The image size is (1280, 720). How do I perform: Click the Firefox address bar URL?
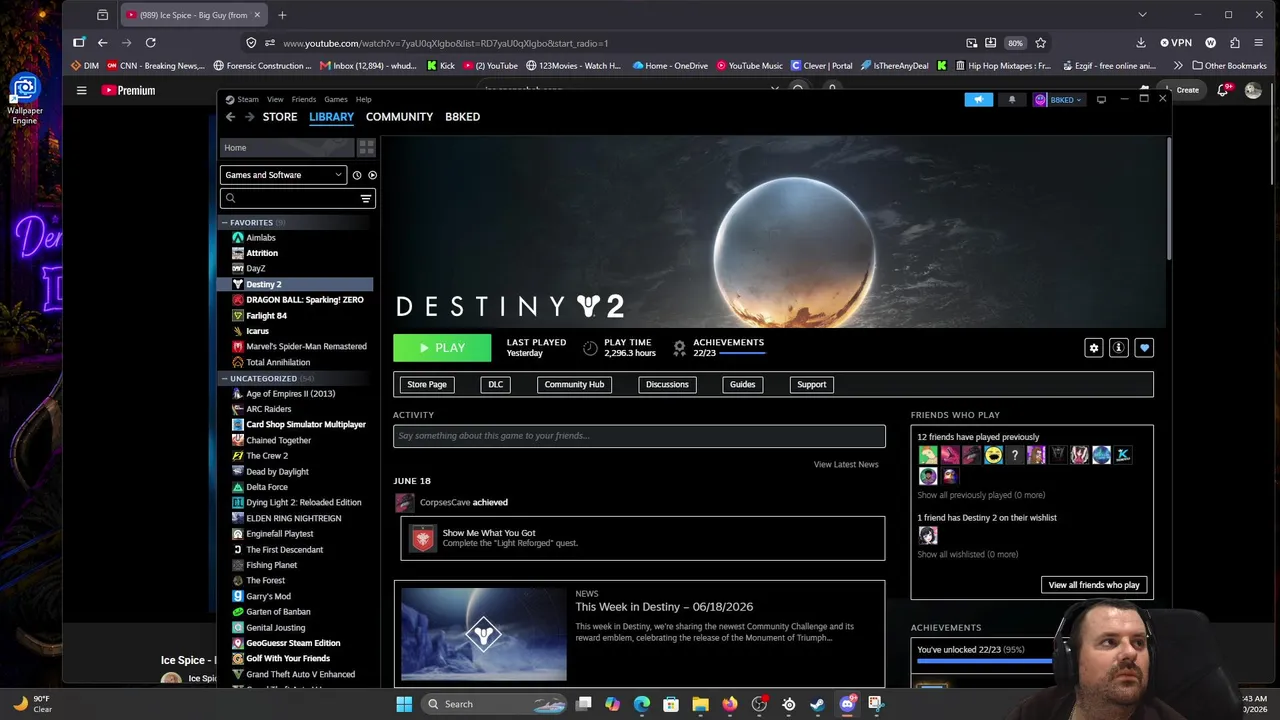[446, 43]
